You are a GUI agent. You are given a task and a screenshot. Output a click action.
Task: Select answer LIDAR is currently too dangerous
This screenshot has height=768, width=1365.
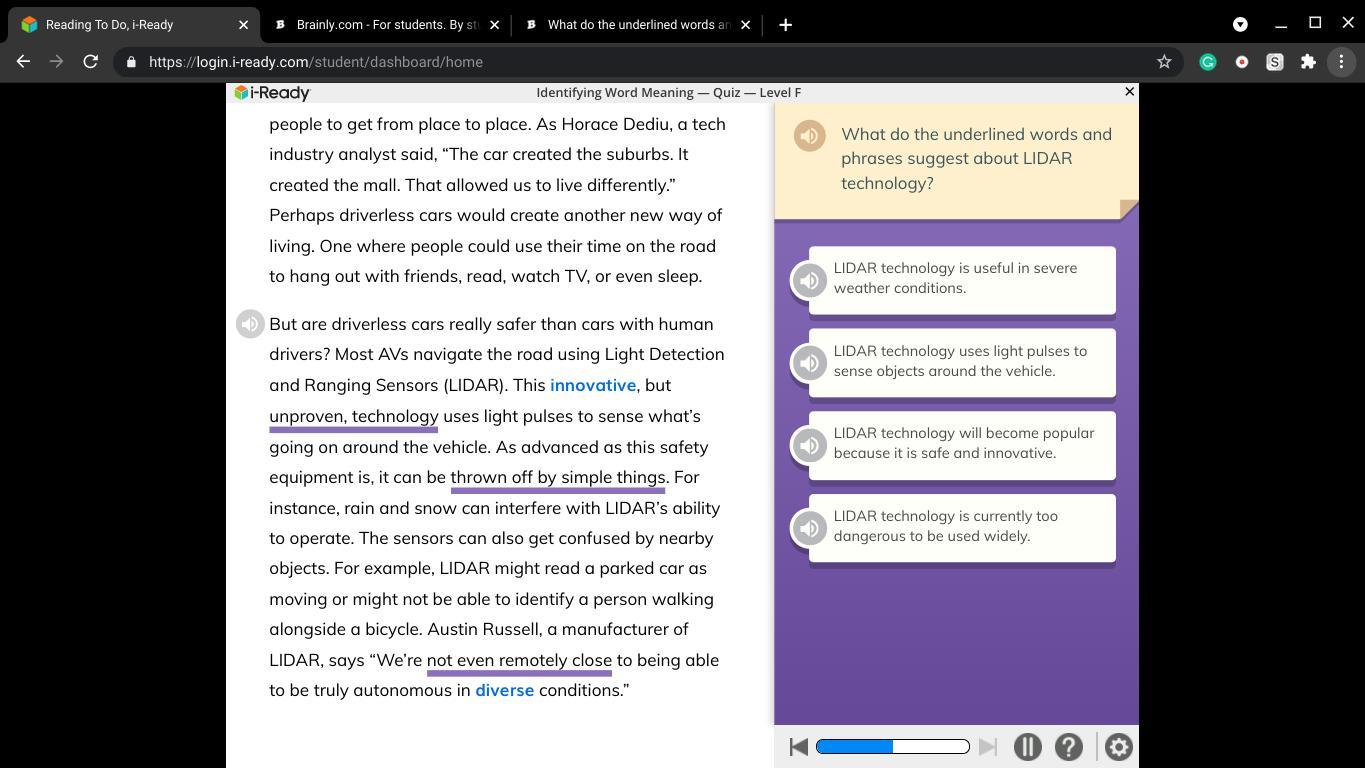pyautogui.click(x=962, y=527)
